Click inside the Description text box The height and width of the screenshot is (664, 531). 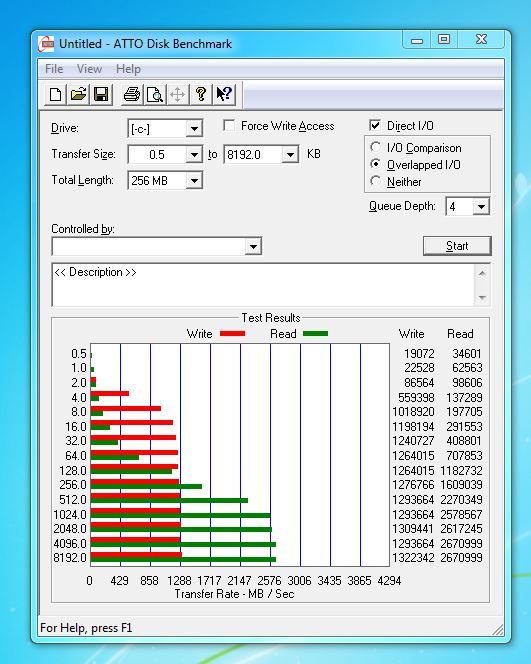(x=263, y=285)
